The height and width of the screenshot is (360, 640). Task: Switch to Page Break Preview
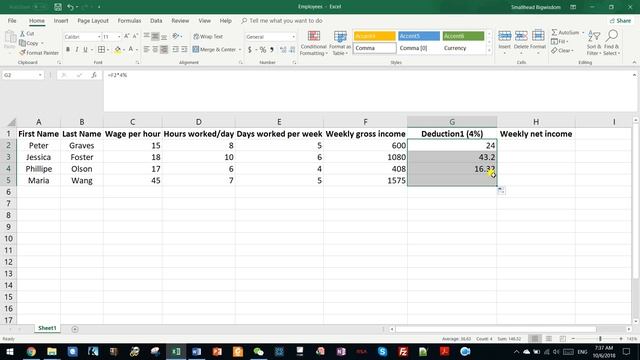pyautogui.click(x=562, y=339)
